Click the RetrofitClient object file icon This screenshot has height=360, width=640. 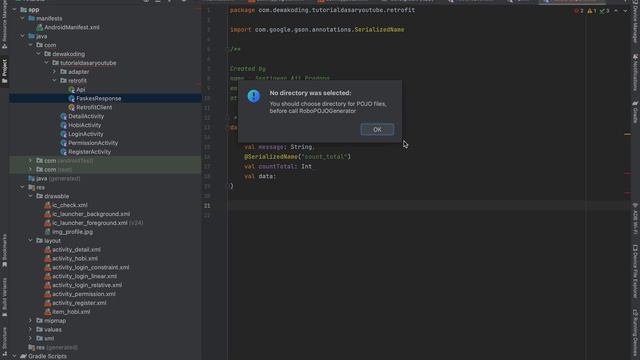71,107
